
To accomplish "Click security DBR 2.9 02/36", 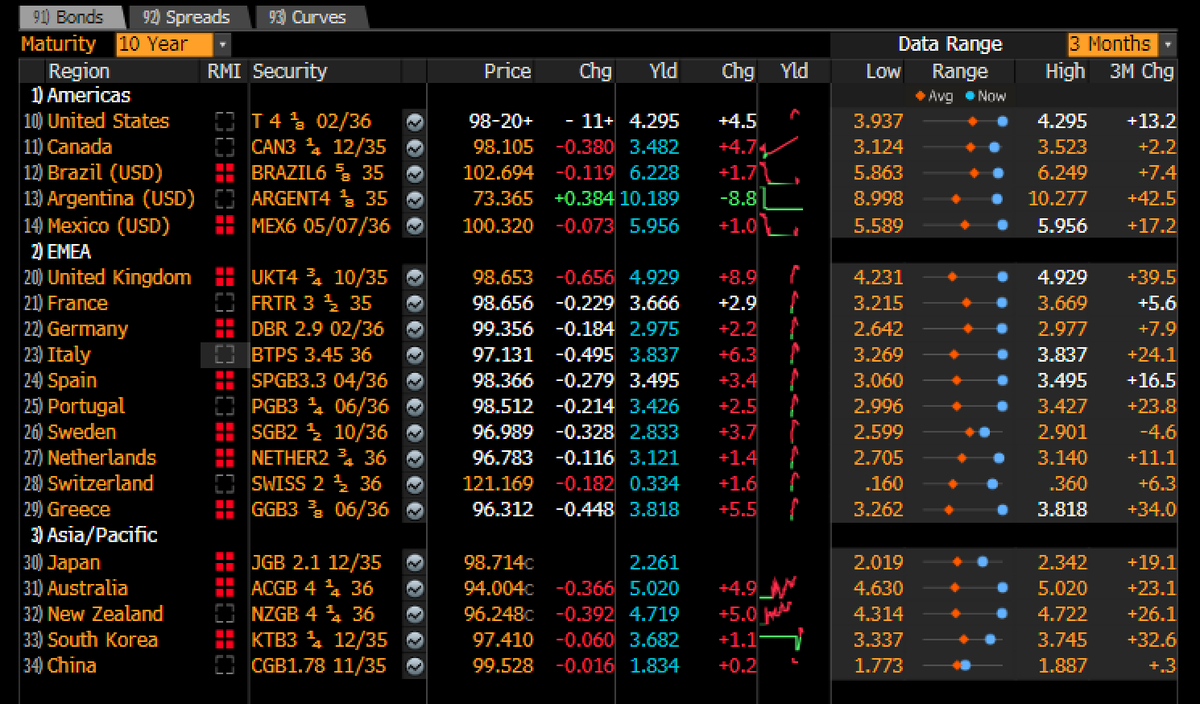I will pyautogui.click(x=318, y=330).
